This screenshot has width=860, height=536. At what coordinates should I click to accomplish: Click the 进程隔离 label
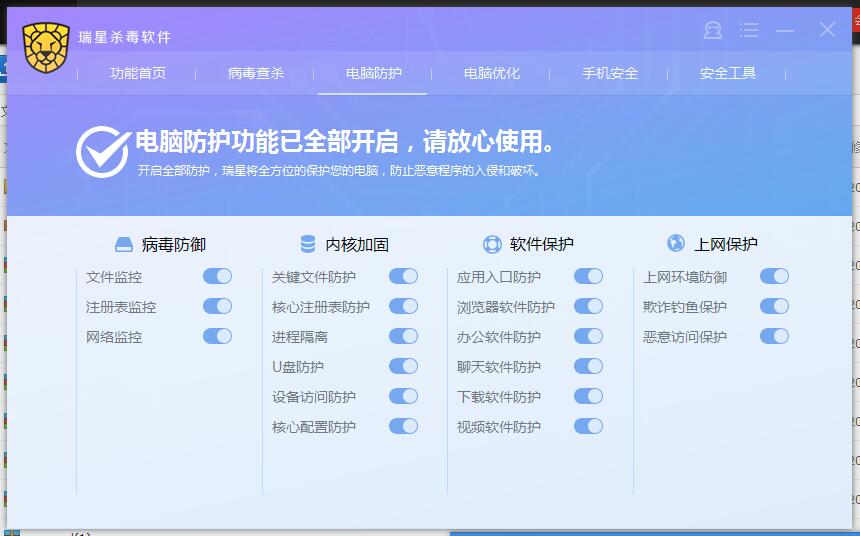tap(299, 337)
